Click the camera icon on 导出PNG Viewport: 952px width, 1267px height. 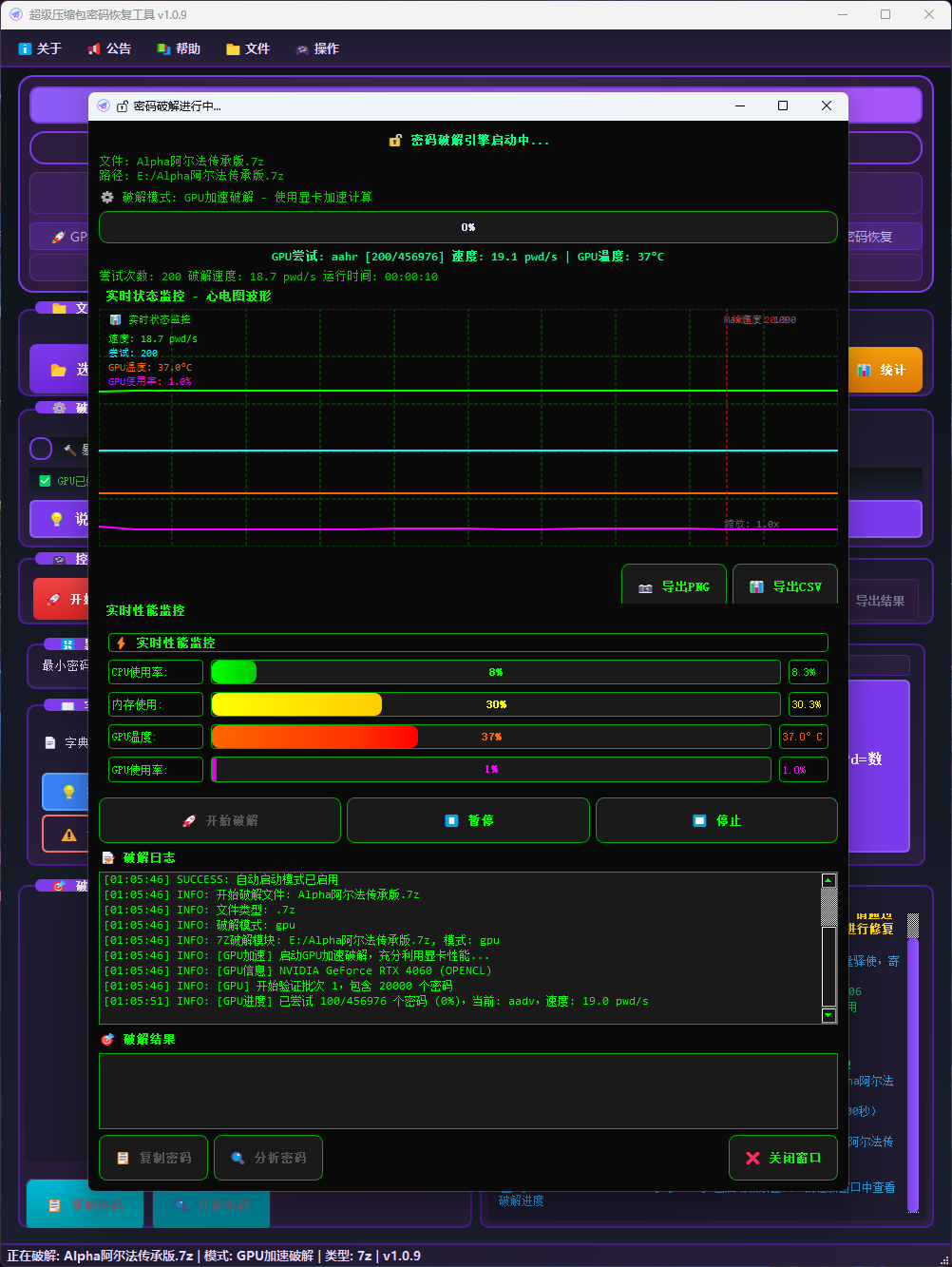click(645, 587)
